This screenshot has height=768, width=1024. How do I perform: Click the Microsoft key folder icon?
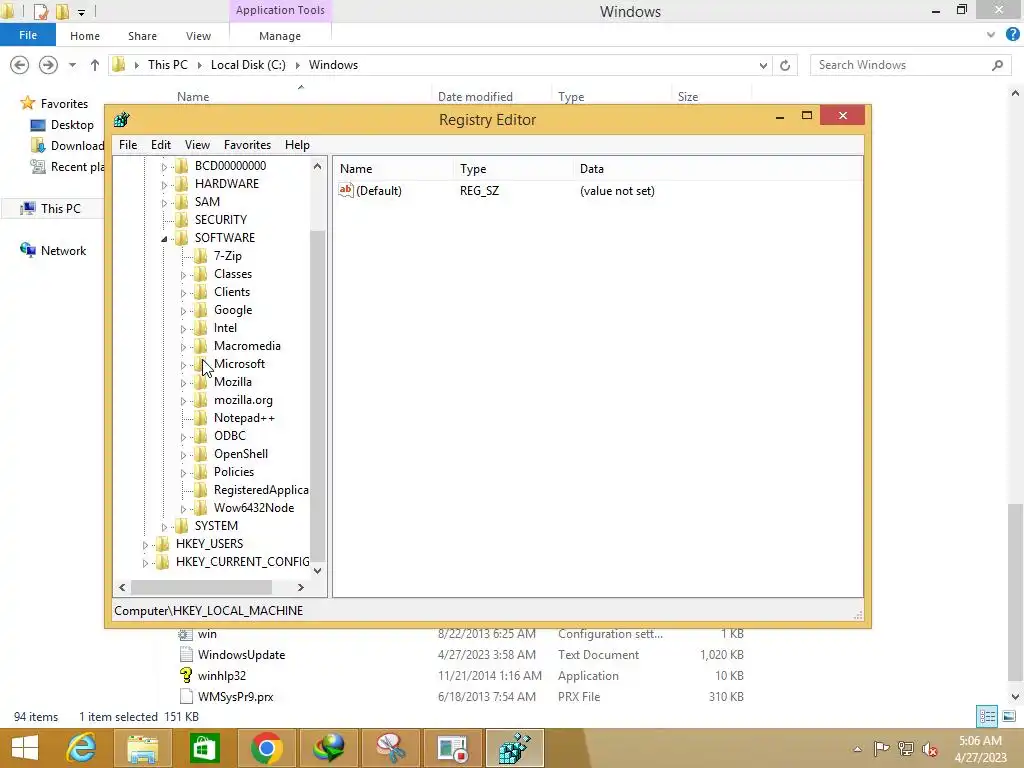point(201,364)
